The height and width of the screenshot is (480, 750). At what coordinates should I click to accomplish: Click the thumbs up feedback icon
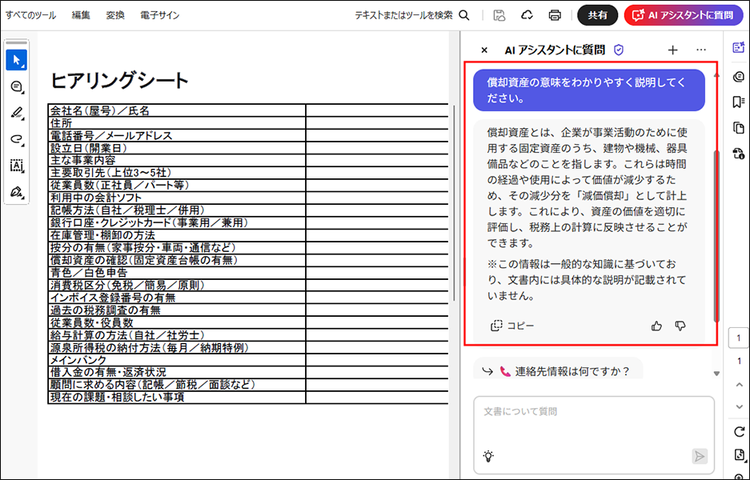pyautogui.click(x=657, y=325)
